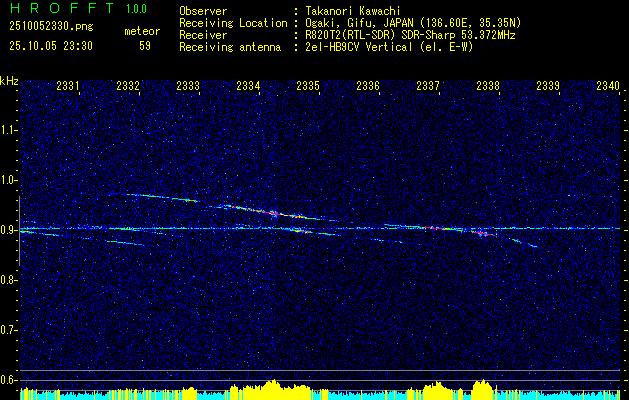Click the gray vertical range bar at left axis
The height and width of the screenshot is (400, 629).
(19, 231)
